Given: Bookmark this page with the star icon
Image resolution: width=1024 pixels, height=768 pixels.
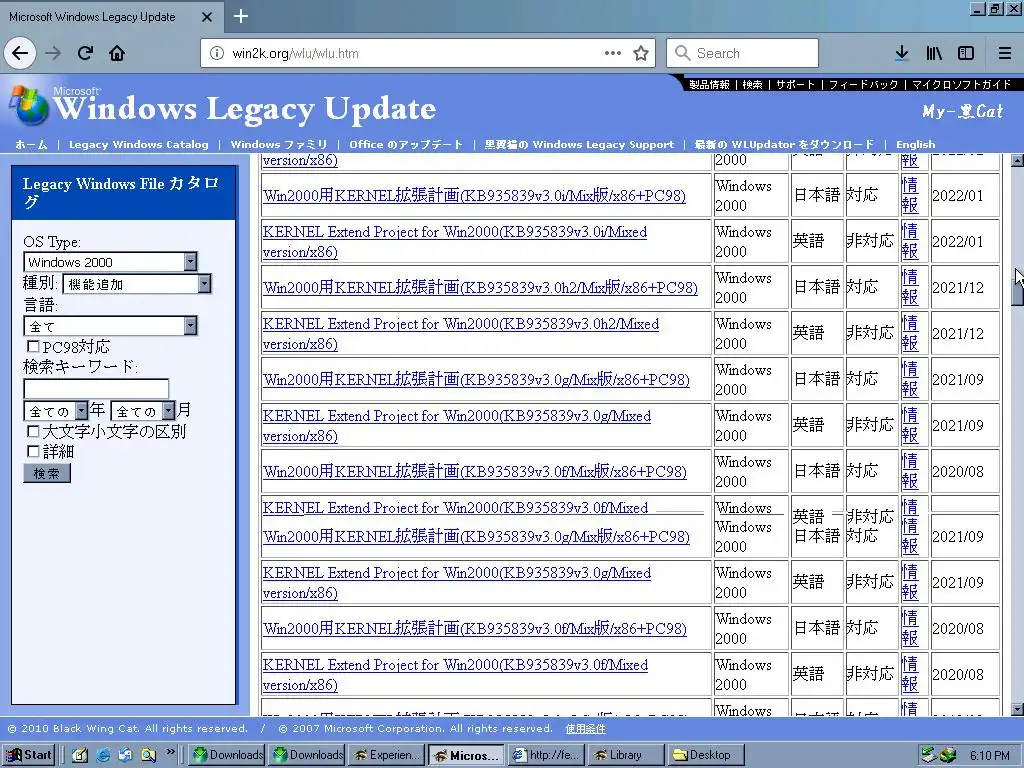Looking at the screenshot, I should [641, 53].
